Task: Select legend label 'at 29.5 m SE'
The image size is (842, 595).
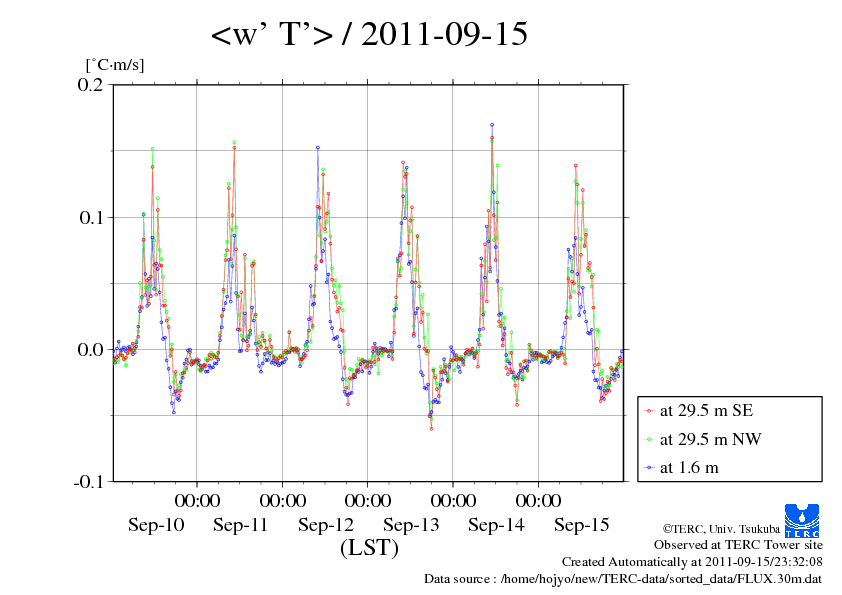Action: pyautogui.click(x=706, y=411)
